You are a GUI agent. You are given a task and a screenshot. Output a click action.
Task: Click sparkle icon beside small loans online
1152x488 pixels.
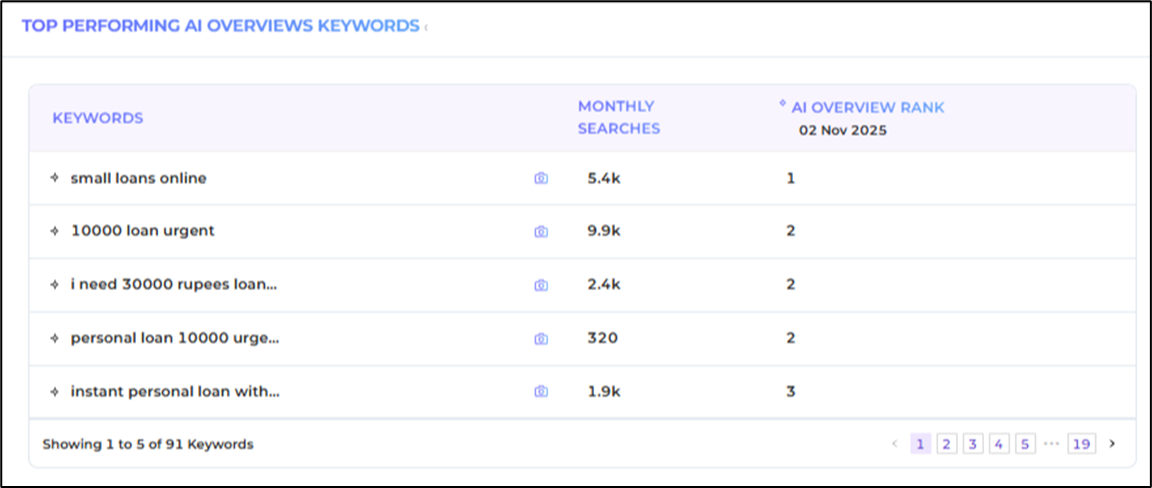tap(55, 178)
